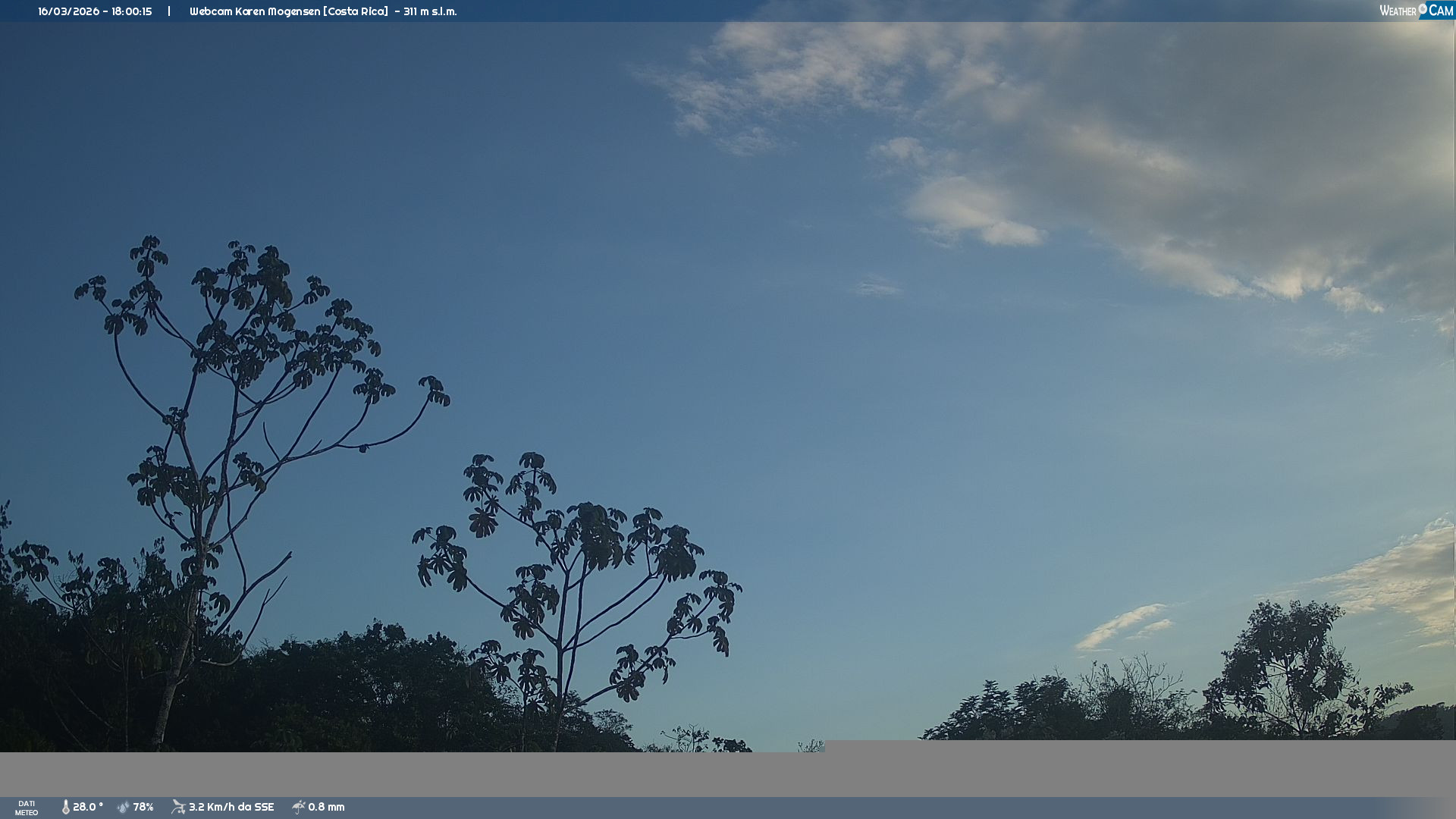
Task: Click the 3.2 Km/h da SSE wind reading
Action: coord(231,807)
